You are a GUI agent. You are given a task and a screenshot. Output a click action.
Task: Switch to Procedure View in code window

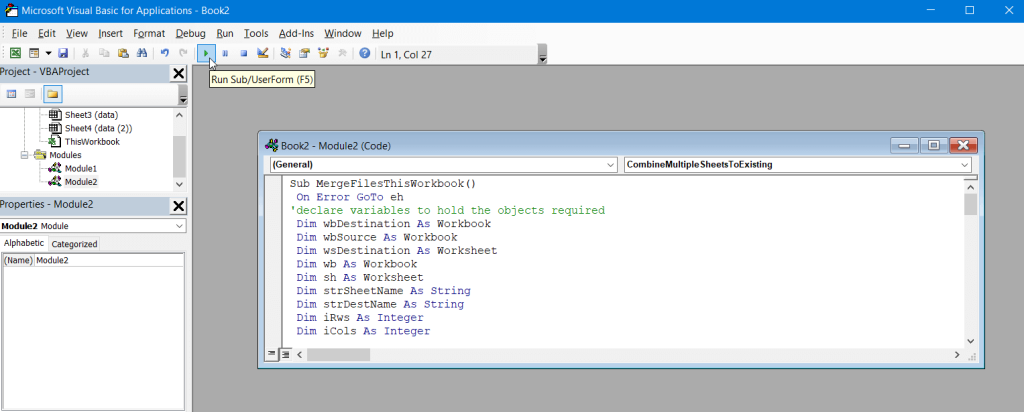pos(272,355)
